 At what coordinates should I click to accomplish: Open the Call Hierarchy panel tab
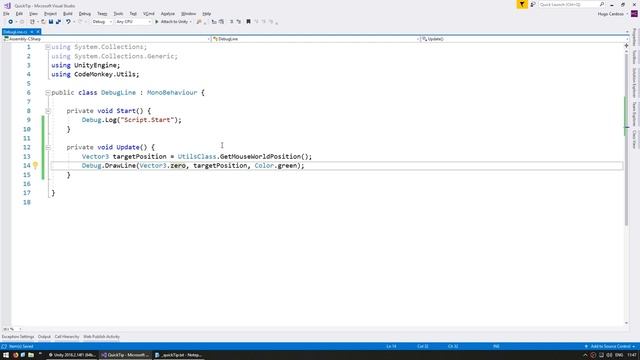point(67,337)
